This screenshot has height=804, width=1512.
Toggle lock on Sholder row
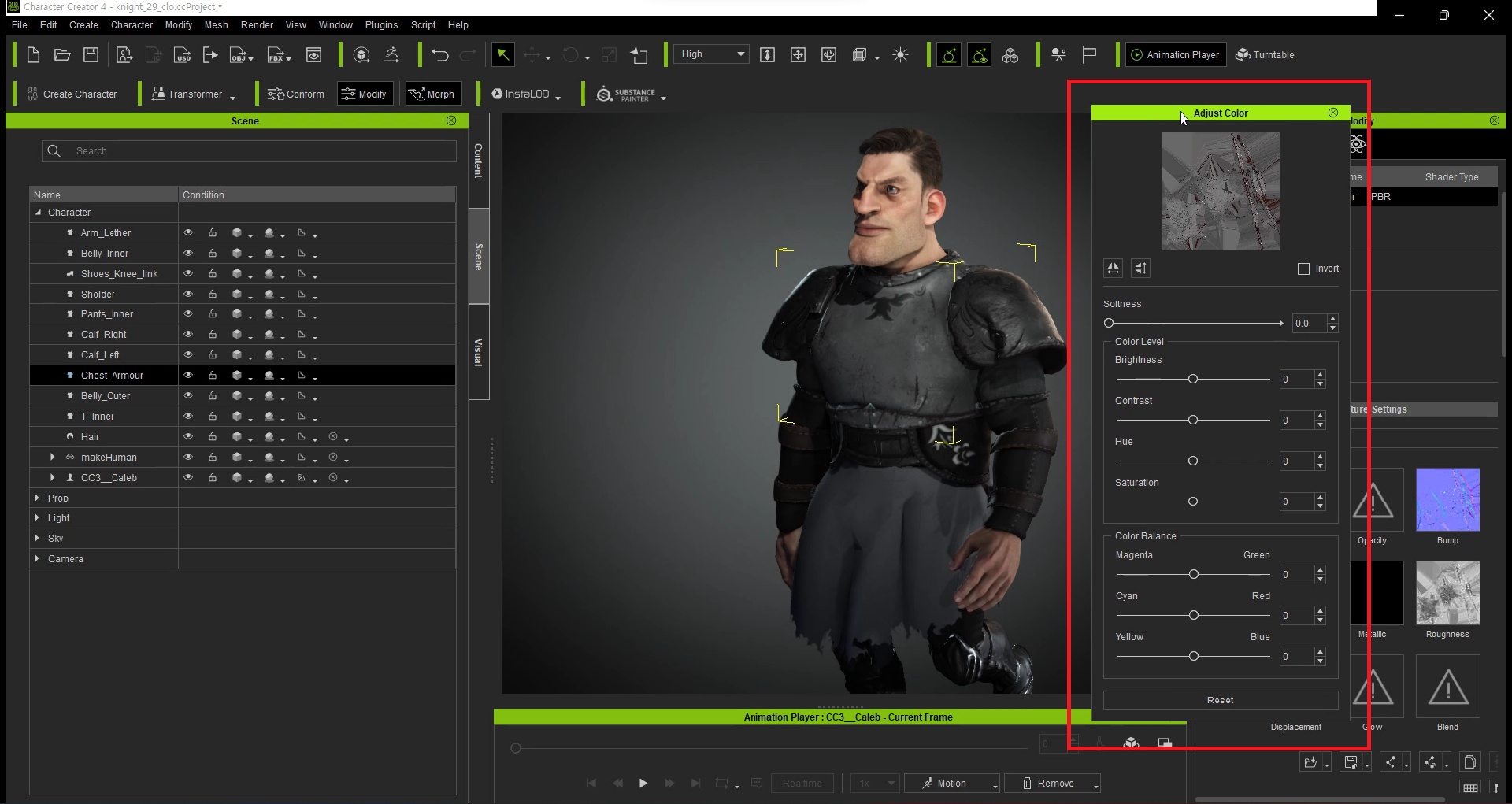213,294
